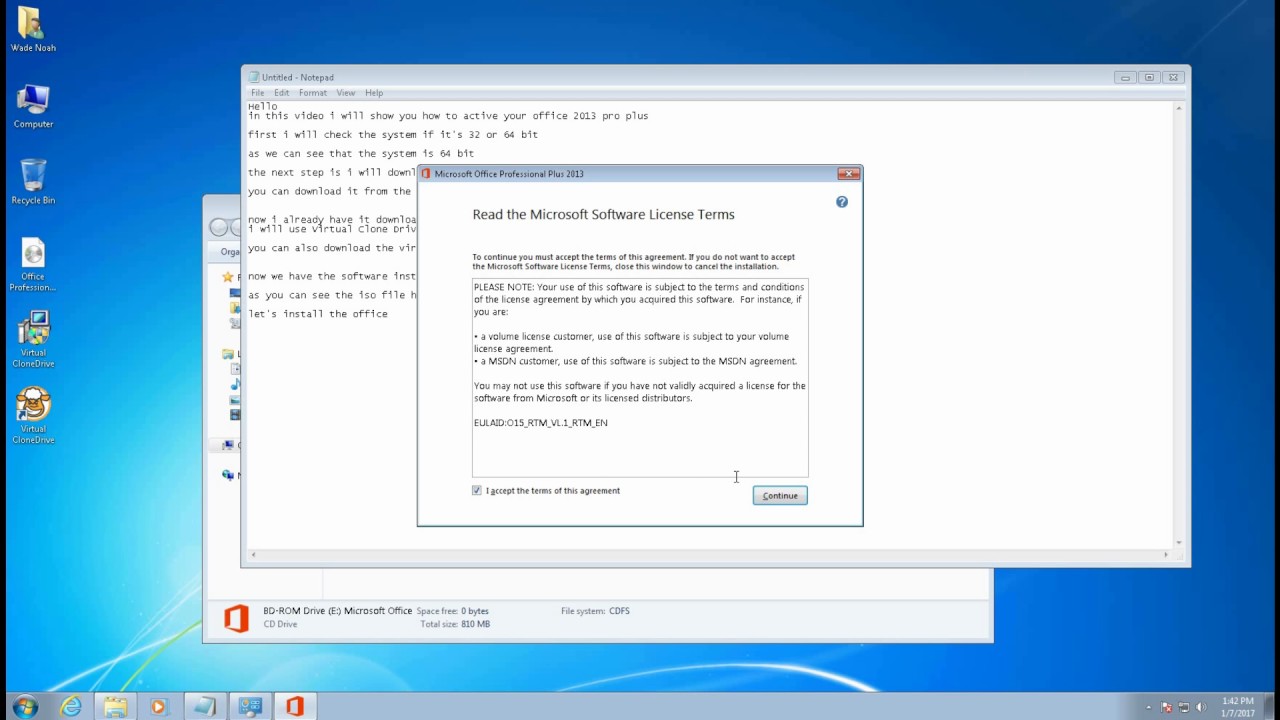1280x720 pixels.
Task: Select the Virtual CloneDrive monitor shortcut icon
Action: coord(33,340)
